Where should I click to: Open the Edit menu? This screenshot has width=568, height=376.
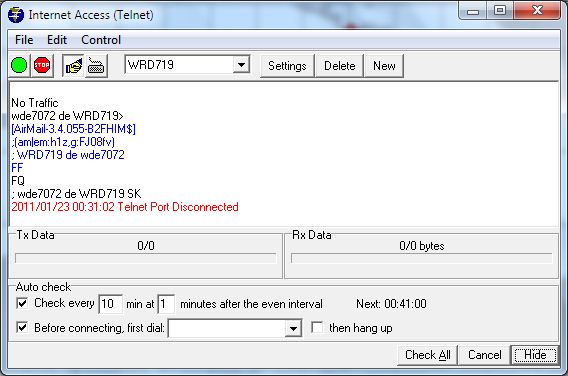pyautogui.click(x=57, y=40)
